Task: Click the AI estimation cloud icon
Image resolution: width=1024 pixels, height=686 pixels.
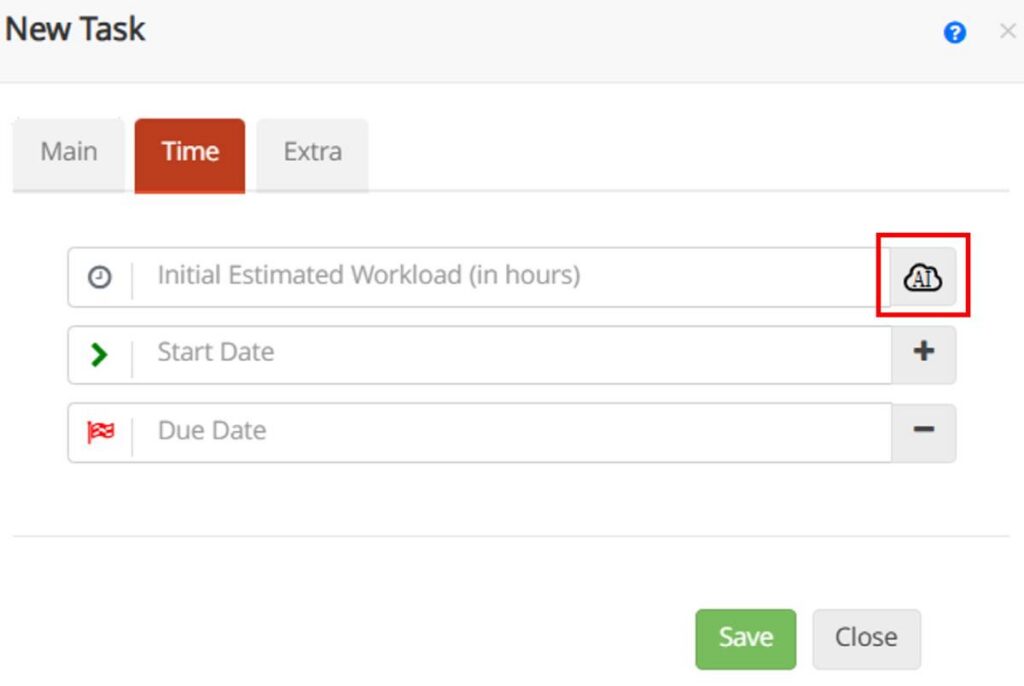Action: click(920, 277)
